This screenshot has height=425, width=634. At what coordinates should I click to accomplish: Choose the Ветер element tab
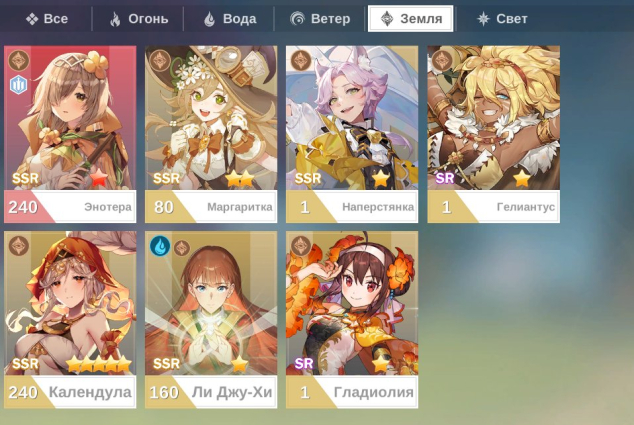pos(320,19)
